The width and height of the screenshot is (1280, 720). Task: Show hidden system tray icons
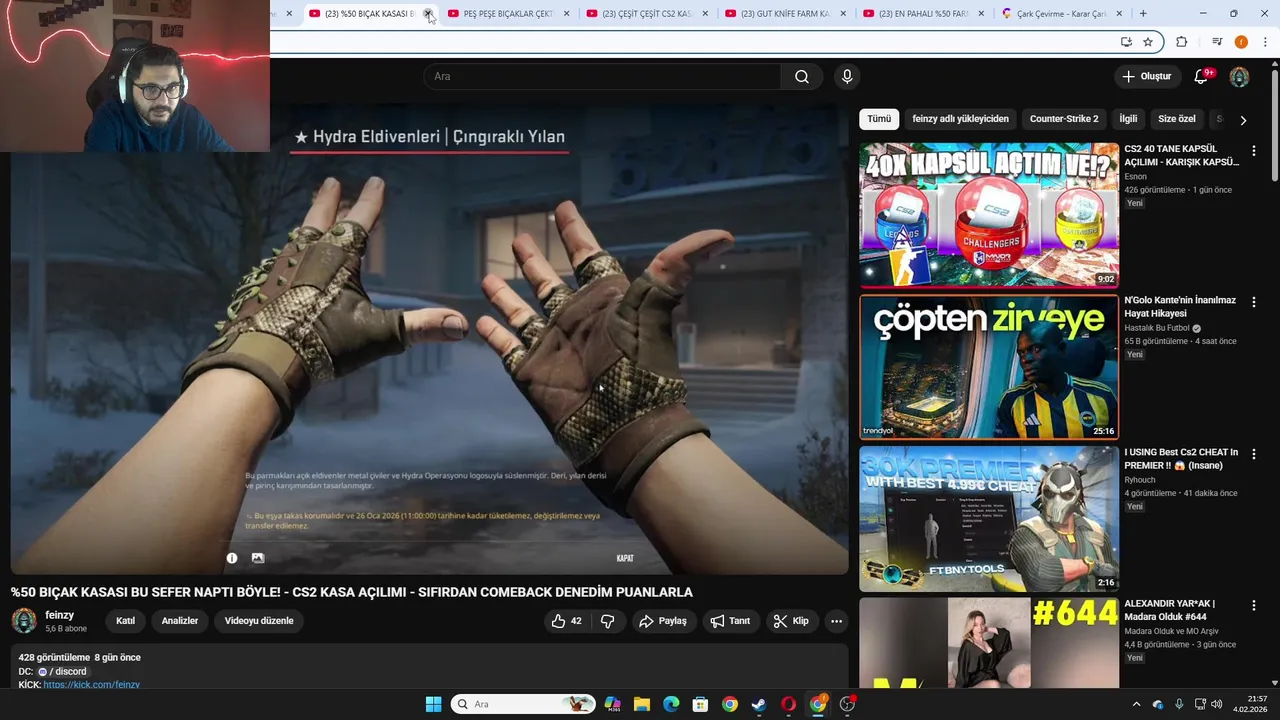click(1136, 704)
